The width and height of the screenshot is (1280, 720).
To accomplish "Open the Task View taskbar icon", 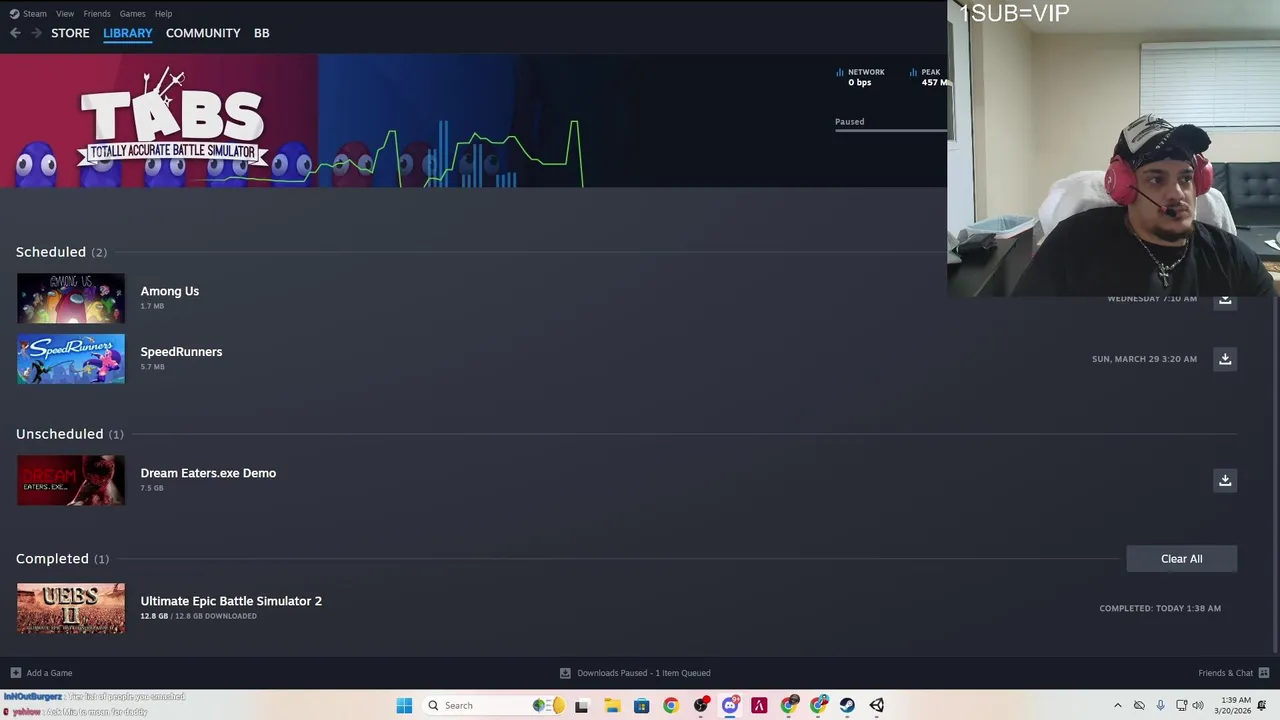I will (x=582, y=705).
